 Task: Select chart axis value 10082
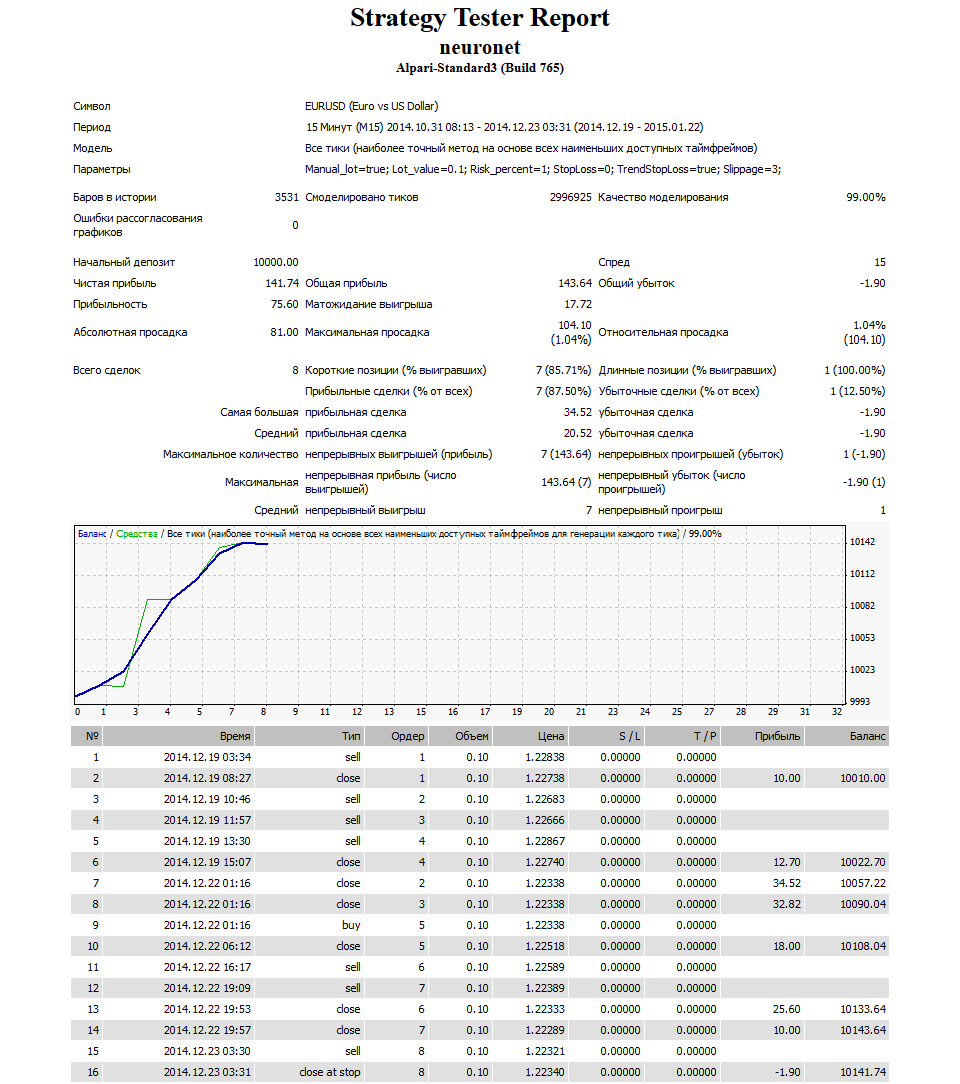pos(862,606)
